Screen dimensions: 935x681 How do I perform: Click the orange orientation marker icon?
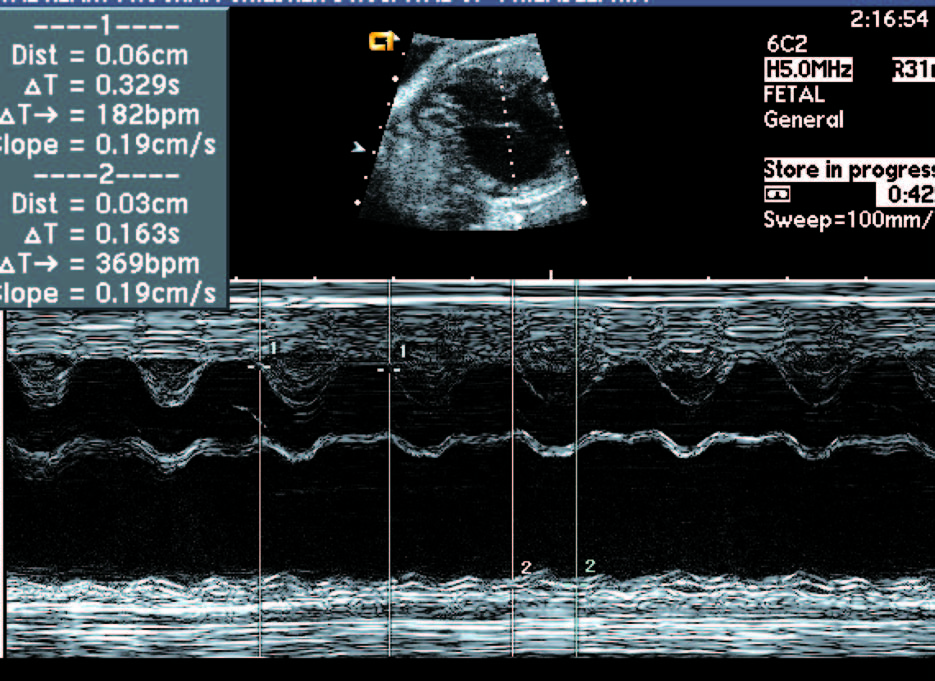pyautogui.click(x=383, y=41)
